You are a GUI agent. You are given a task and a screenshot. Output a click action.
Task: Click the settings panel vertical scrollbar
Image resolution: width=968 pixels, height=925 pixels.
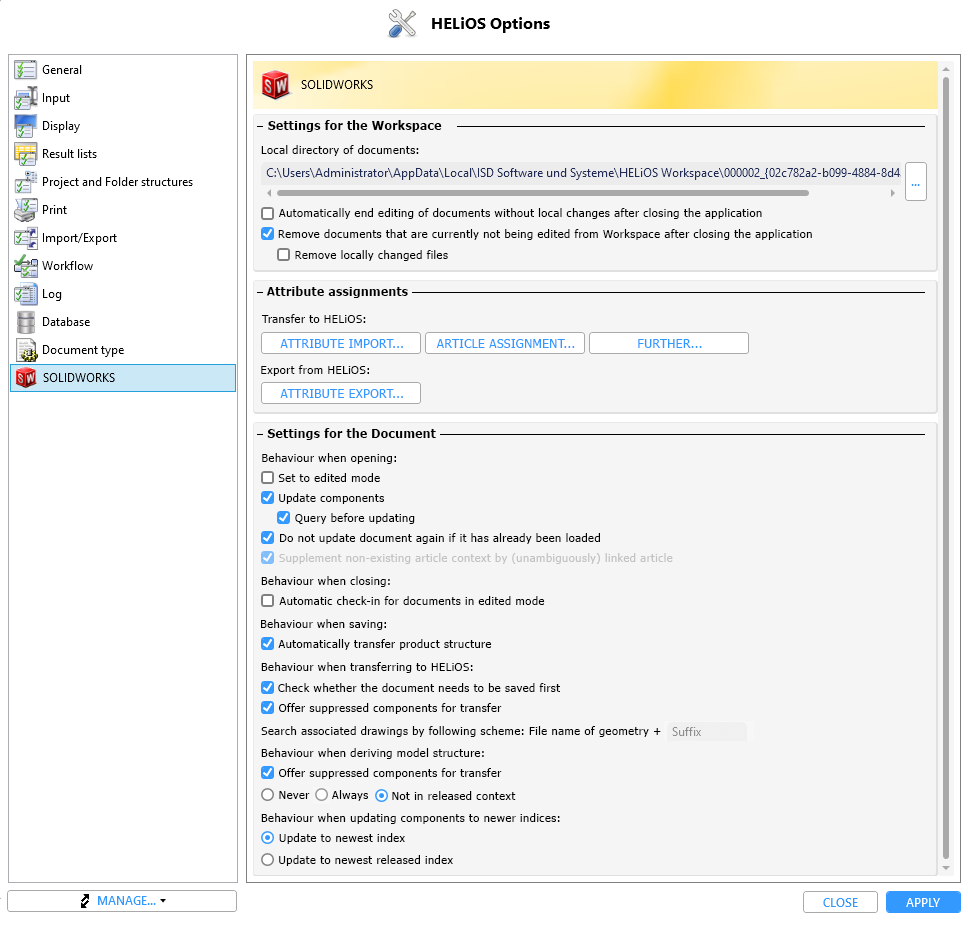pyautogui.click(x=946, y=467)
